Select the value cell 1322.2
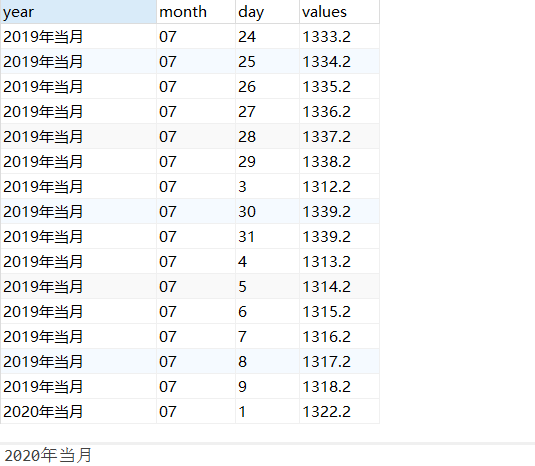 tap(339, 411)
